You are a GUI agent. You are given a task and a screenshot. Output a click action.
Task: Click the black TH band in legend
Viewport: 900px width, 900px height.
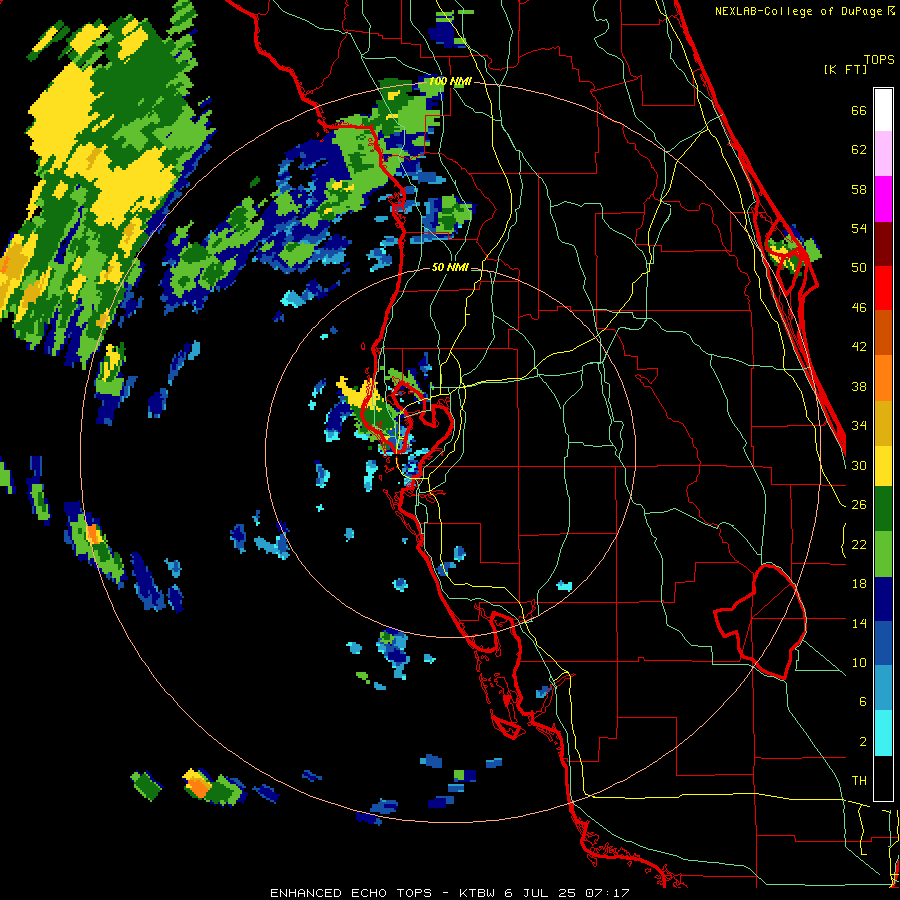coord(883,778)
